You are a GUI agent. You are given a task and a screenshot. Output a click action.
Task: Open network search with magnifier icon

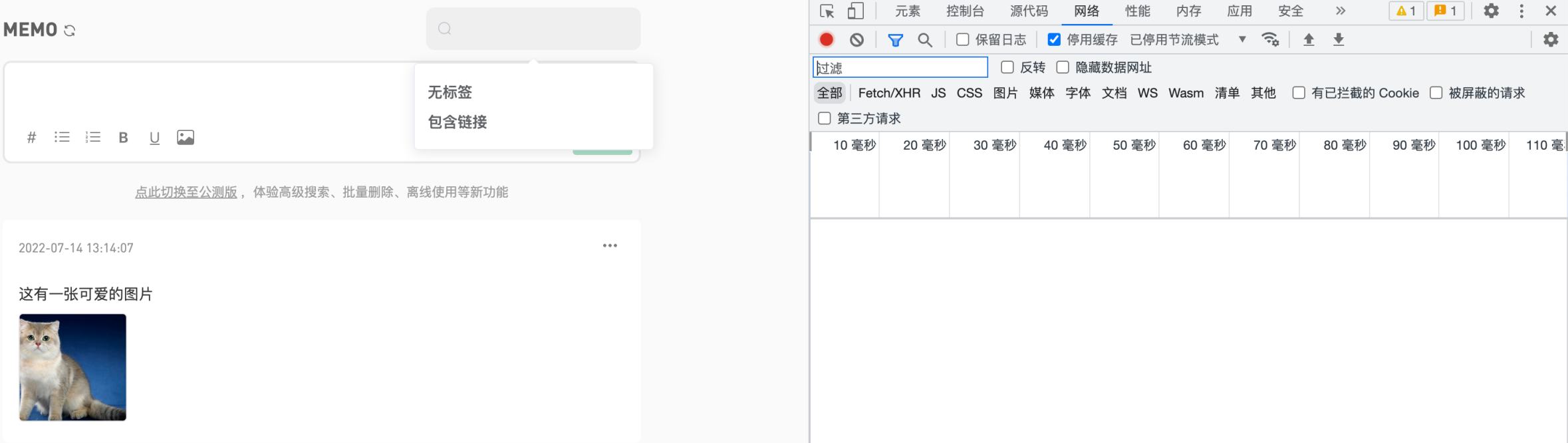pyautogui.click(x=925, y=40)
